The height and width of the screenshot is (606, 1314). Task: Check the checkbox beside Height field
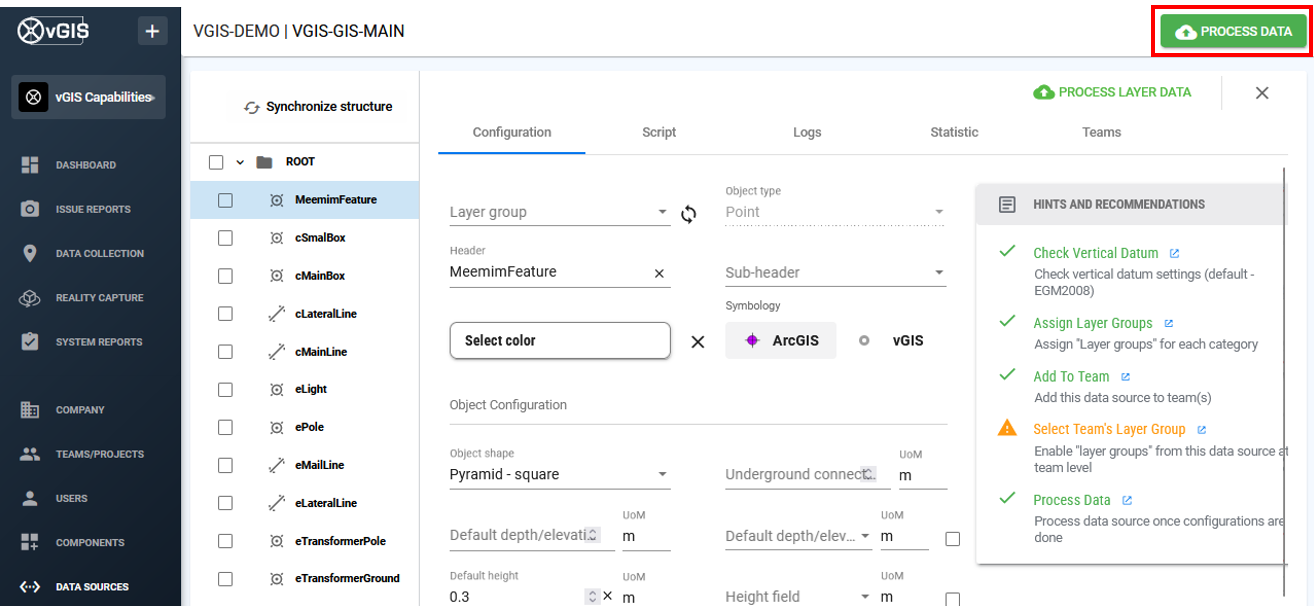[952, 599]
